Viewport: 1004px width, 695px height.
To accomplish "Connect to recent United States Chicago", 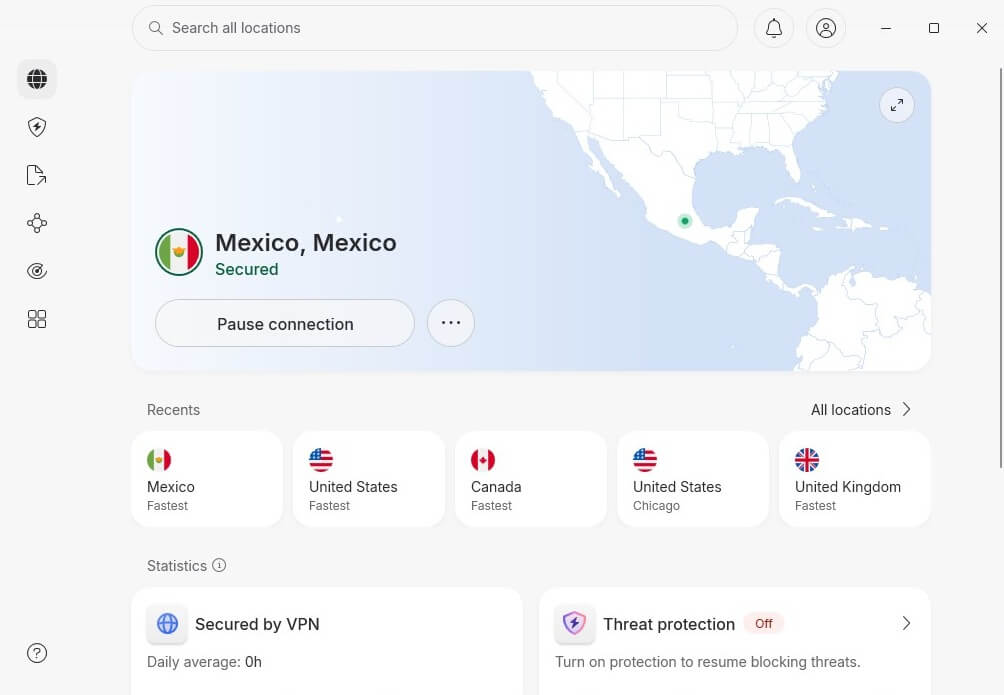I will tap(693, 479).
